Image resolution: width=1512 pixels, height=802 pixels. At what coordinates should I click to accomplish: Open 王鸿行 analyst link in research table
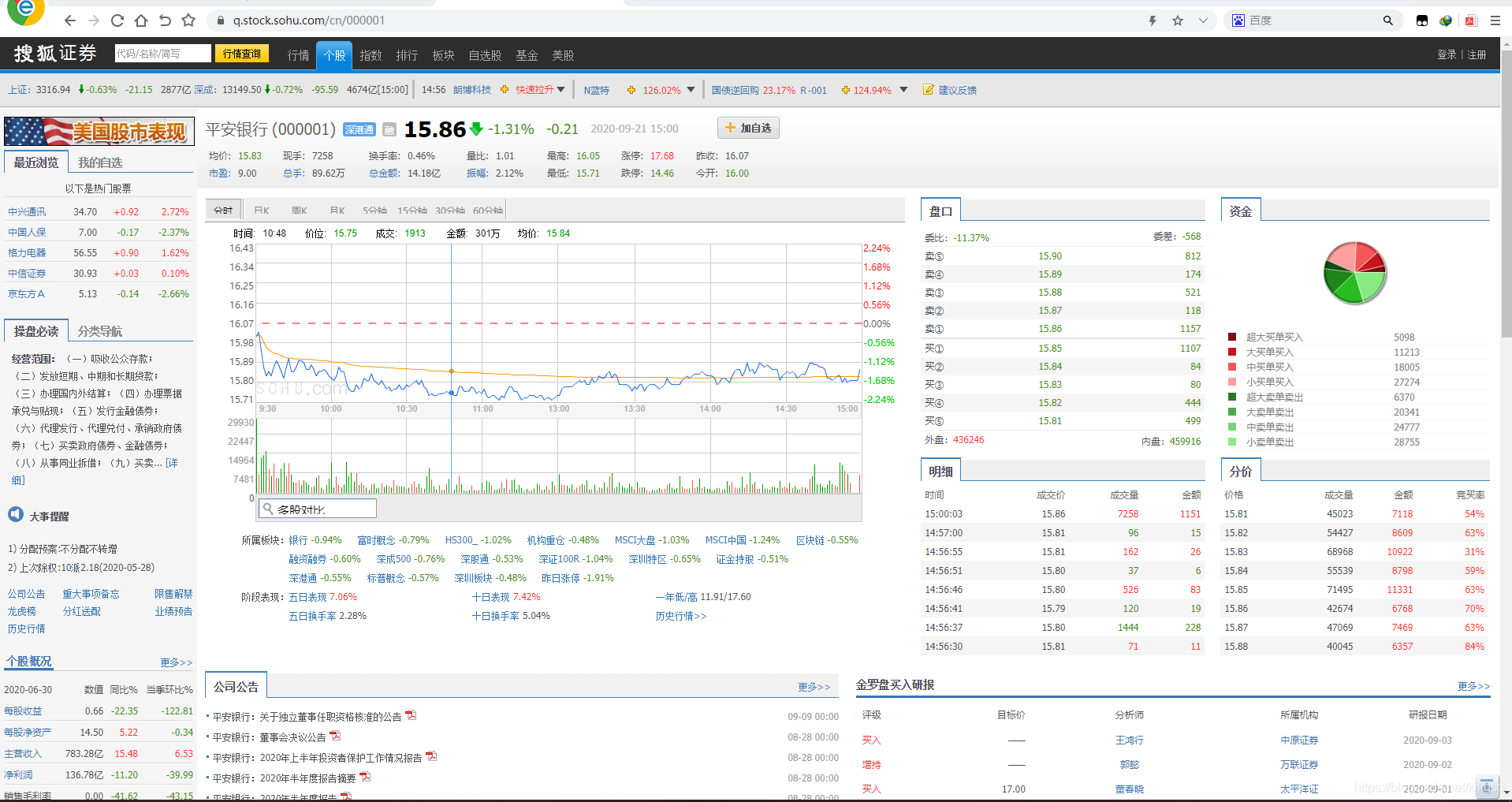pyautogui.click(x=1129, y=740)
